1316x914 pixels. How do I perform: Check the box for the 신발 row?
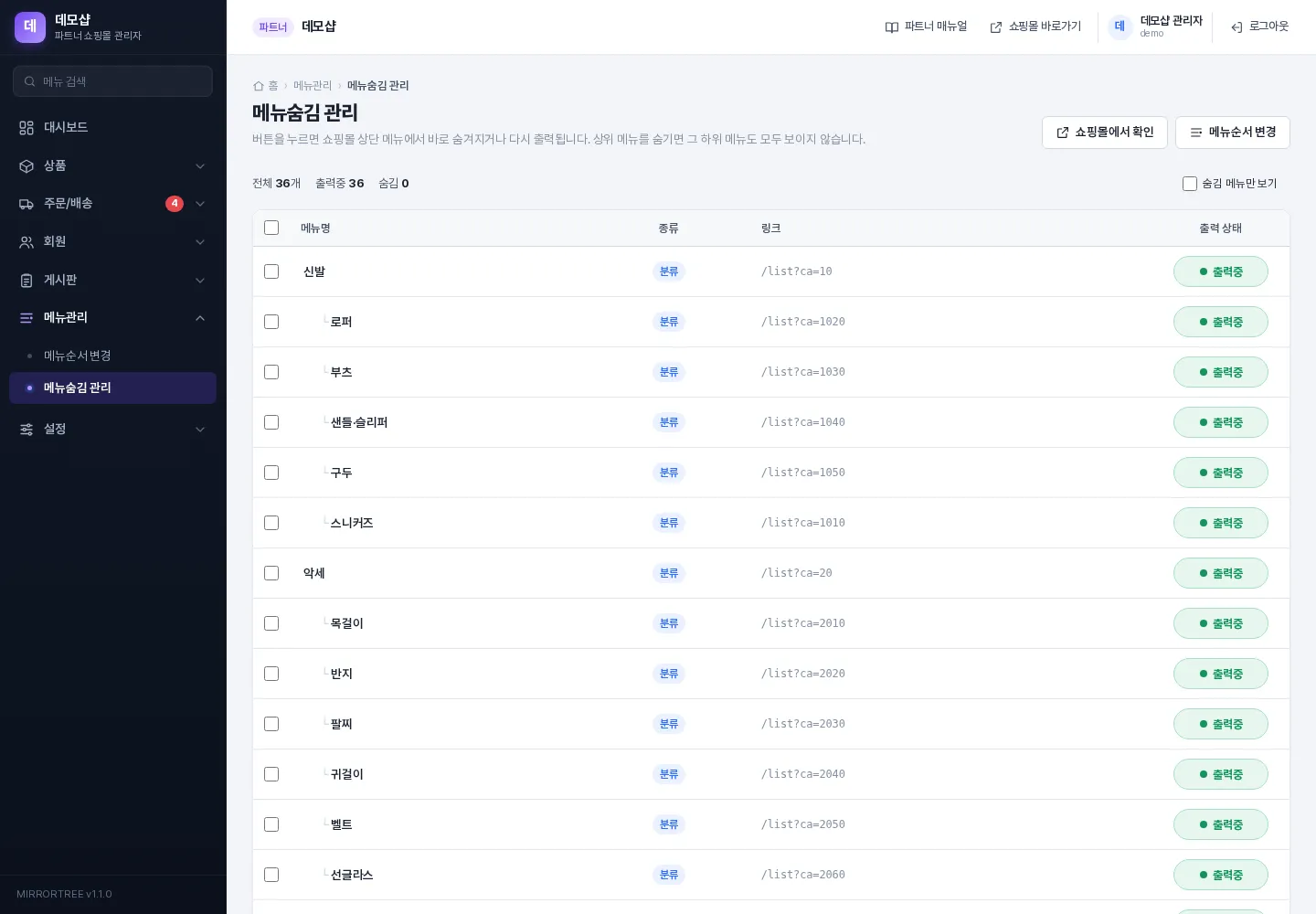pos(271,271)
